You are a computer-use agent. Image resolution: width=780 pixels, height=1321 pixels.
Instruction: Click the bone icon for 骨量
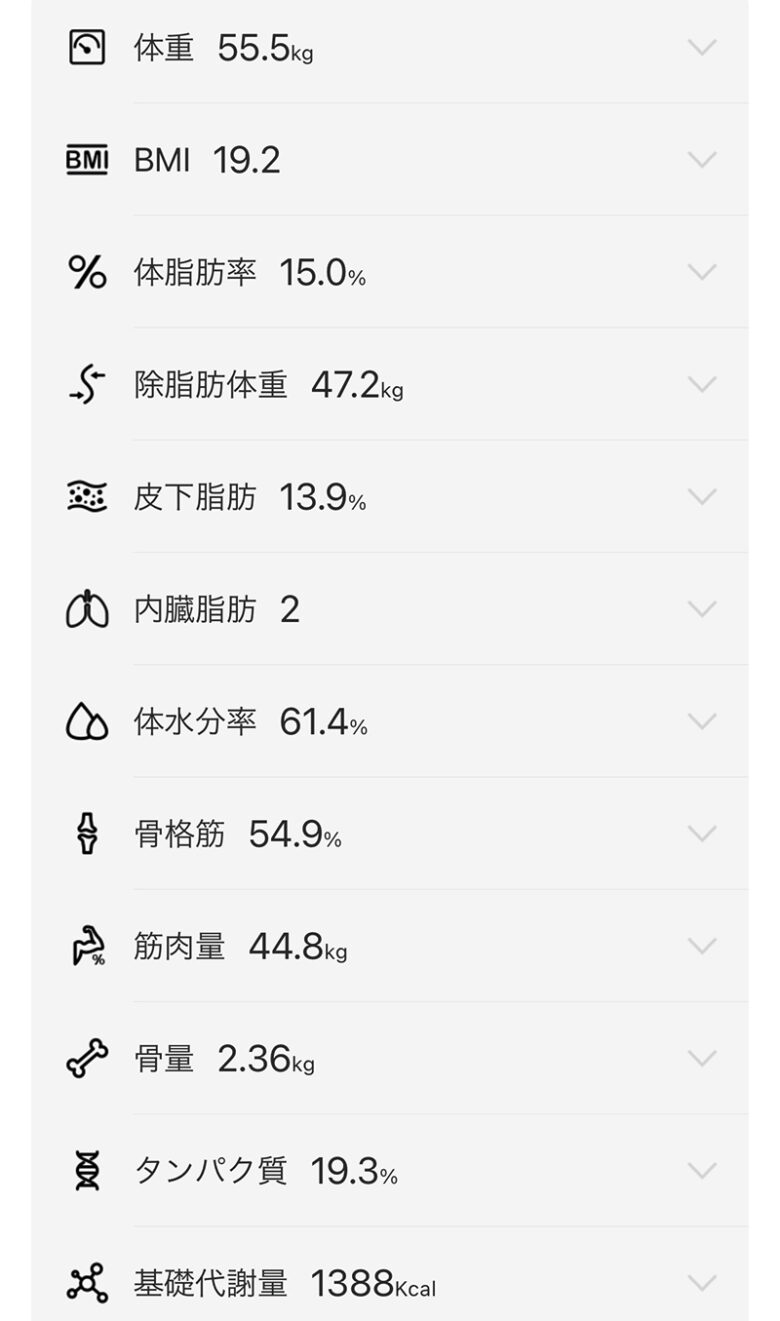87,1058
